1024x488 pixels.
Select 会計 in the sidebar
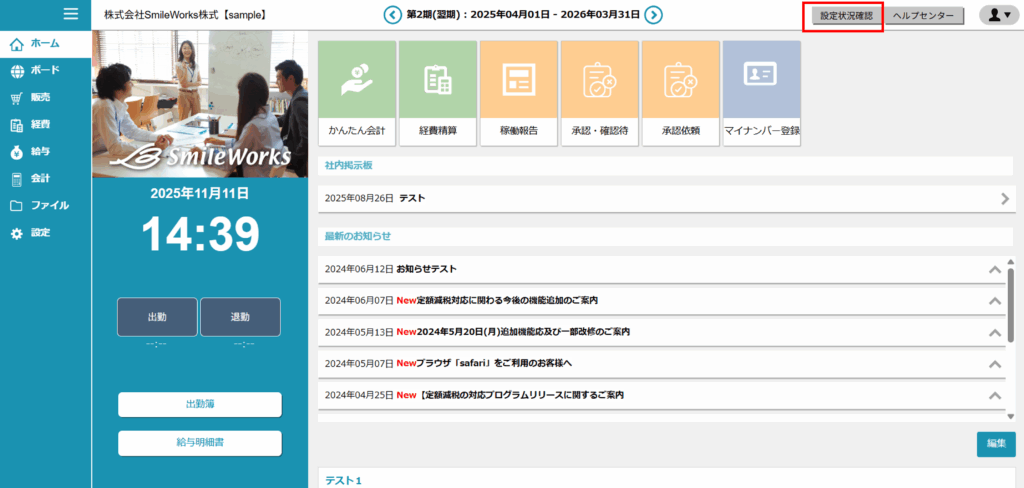point(40,179)
